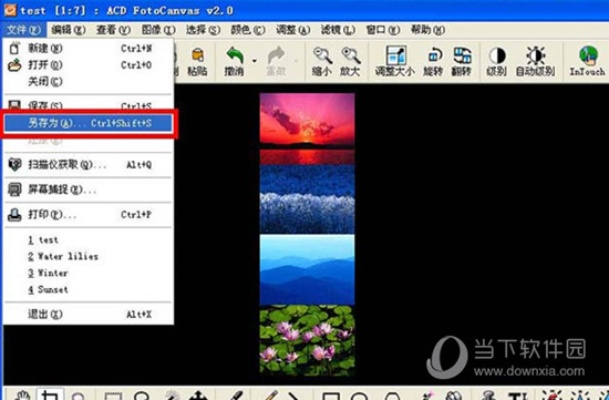Image resolution: width=609 pixels, height=400 pixels.
Task: Choose Screen Capture (屏幕捕捉) entry
Action: point(88,190)
